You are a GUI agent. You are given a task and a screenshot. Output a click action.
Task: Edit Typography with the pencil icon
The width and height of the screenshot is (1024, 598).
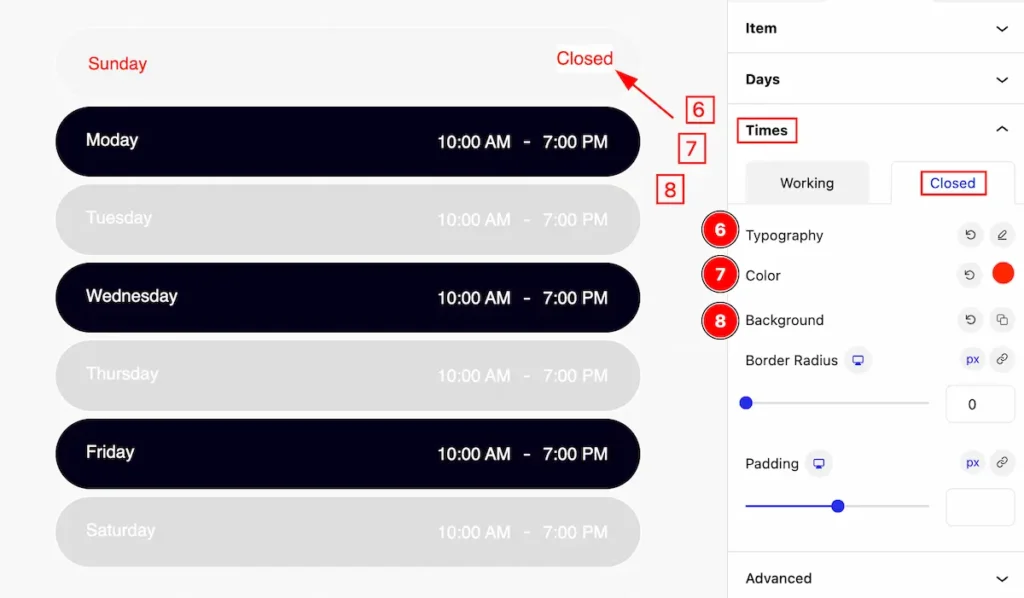(x=1002, y=235)
